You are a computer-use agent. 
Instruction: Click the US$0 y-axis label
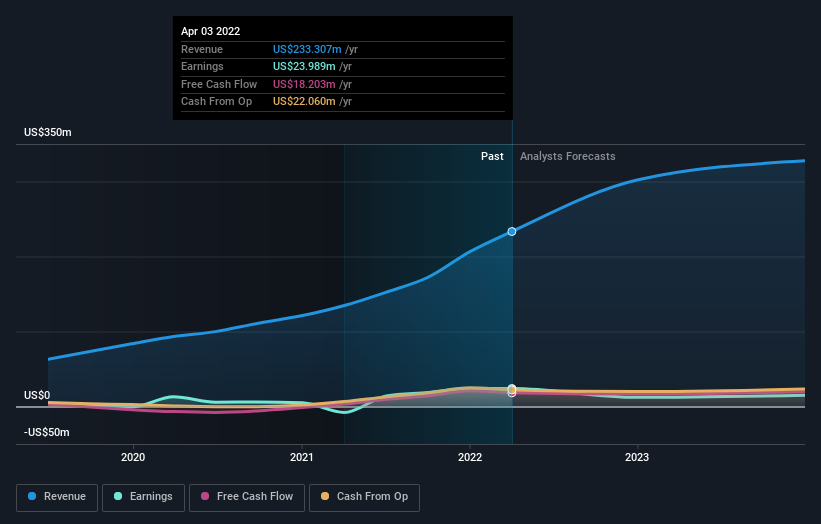(37, 395)
